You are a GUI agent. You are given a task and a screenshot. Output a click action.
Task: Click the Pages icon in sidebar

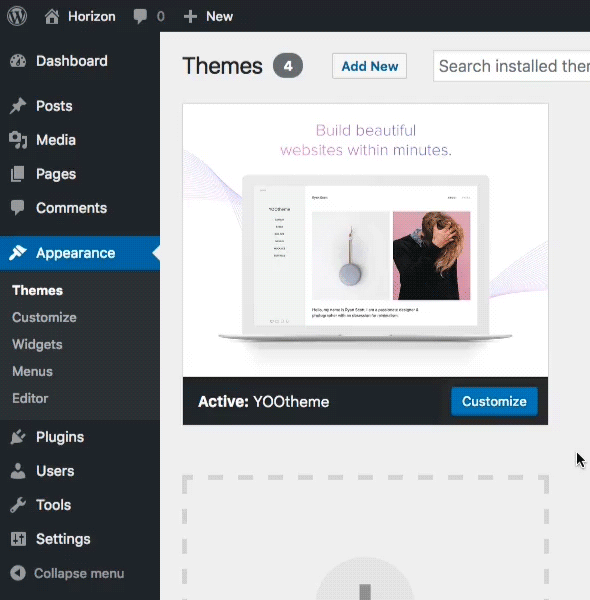(x=18, y=174)
